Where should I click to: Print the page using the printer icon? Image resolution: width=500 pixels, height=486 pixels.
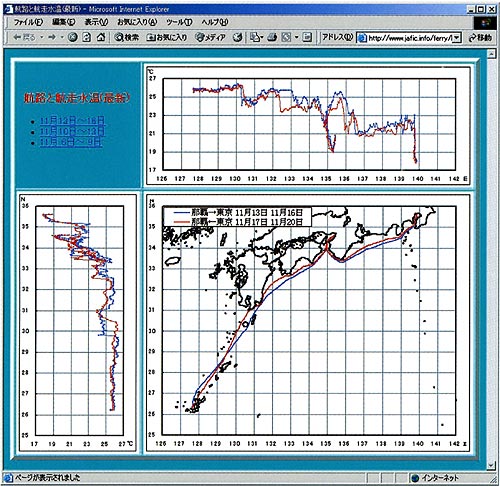272,37
